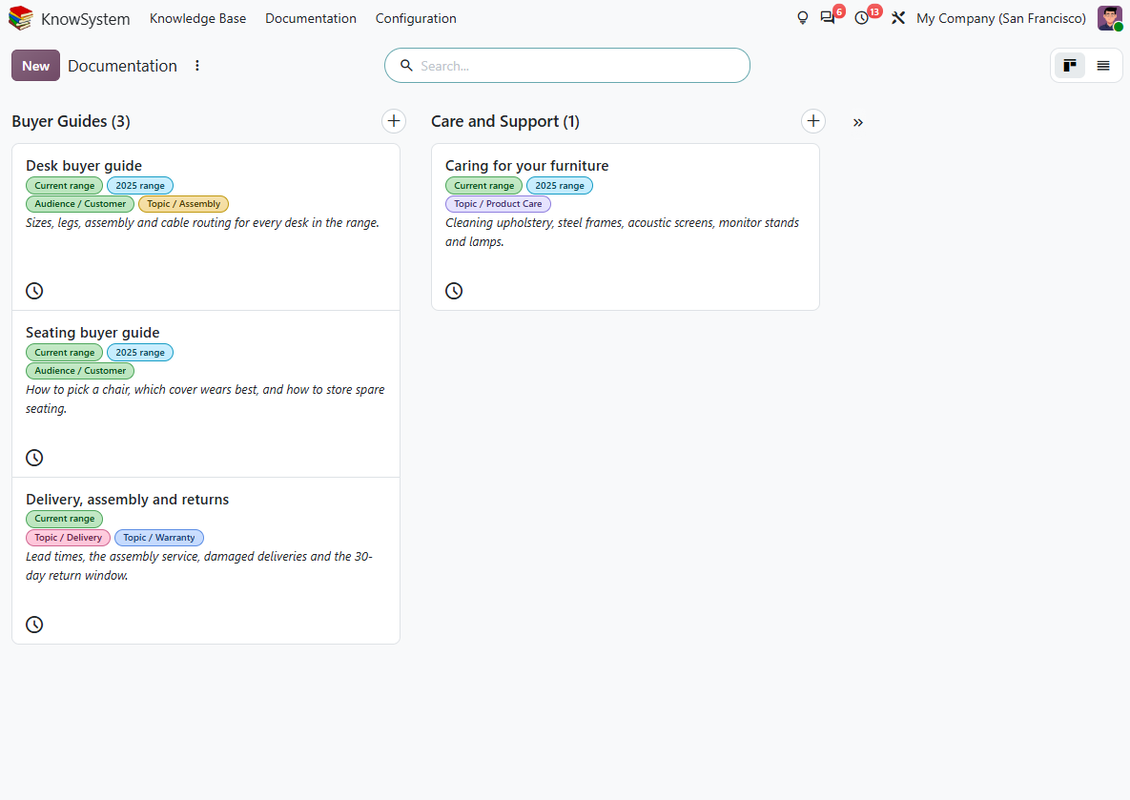
Task: Click Current range tag on Desk buyer guide
Action: [x=64, y=185]
